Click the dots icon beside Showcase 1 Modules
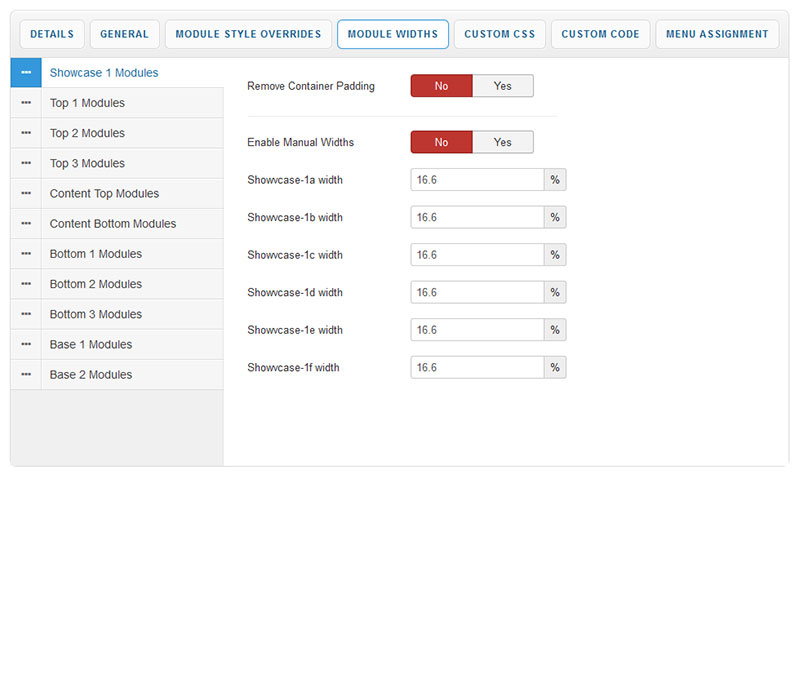The height and width of the screenshot is (674, 800). tap(26, 73)
